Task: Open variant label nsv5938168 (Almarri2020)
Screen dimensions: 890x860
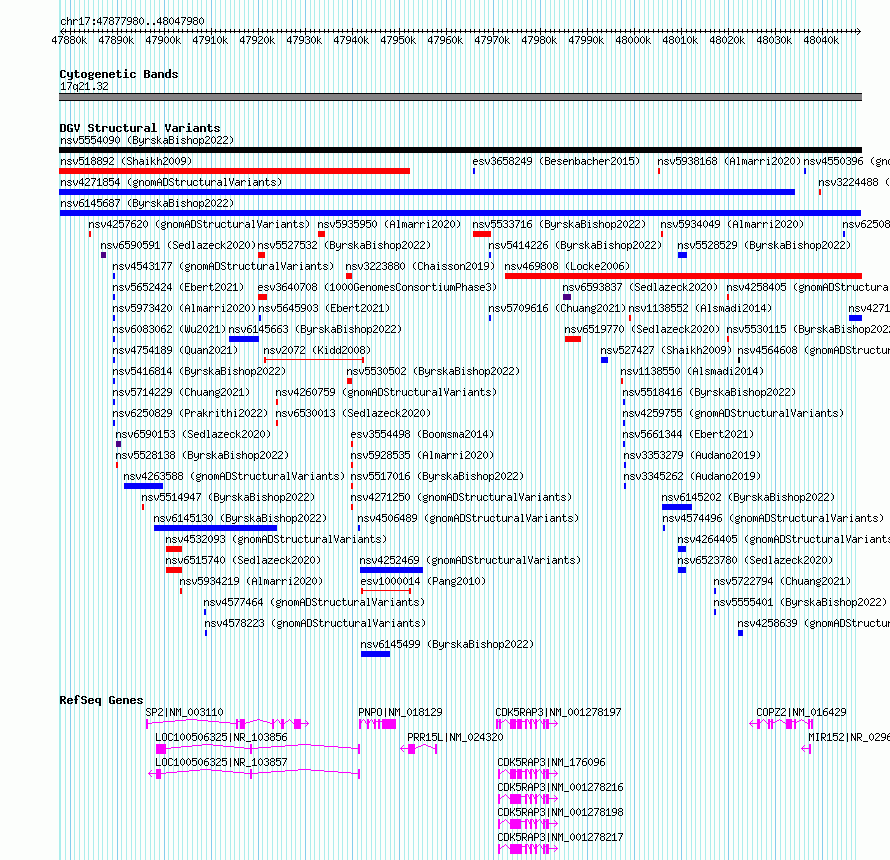Action: [729, 161]
